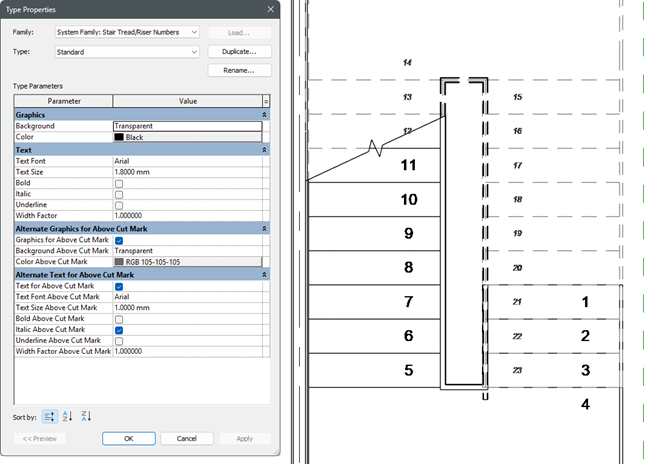Collapse Alternate Text for Above Cut Mark section
This screenshot has height=464, width=645.
click(x=264, y=274)
